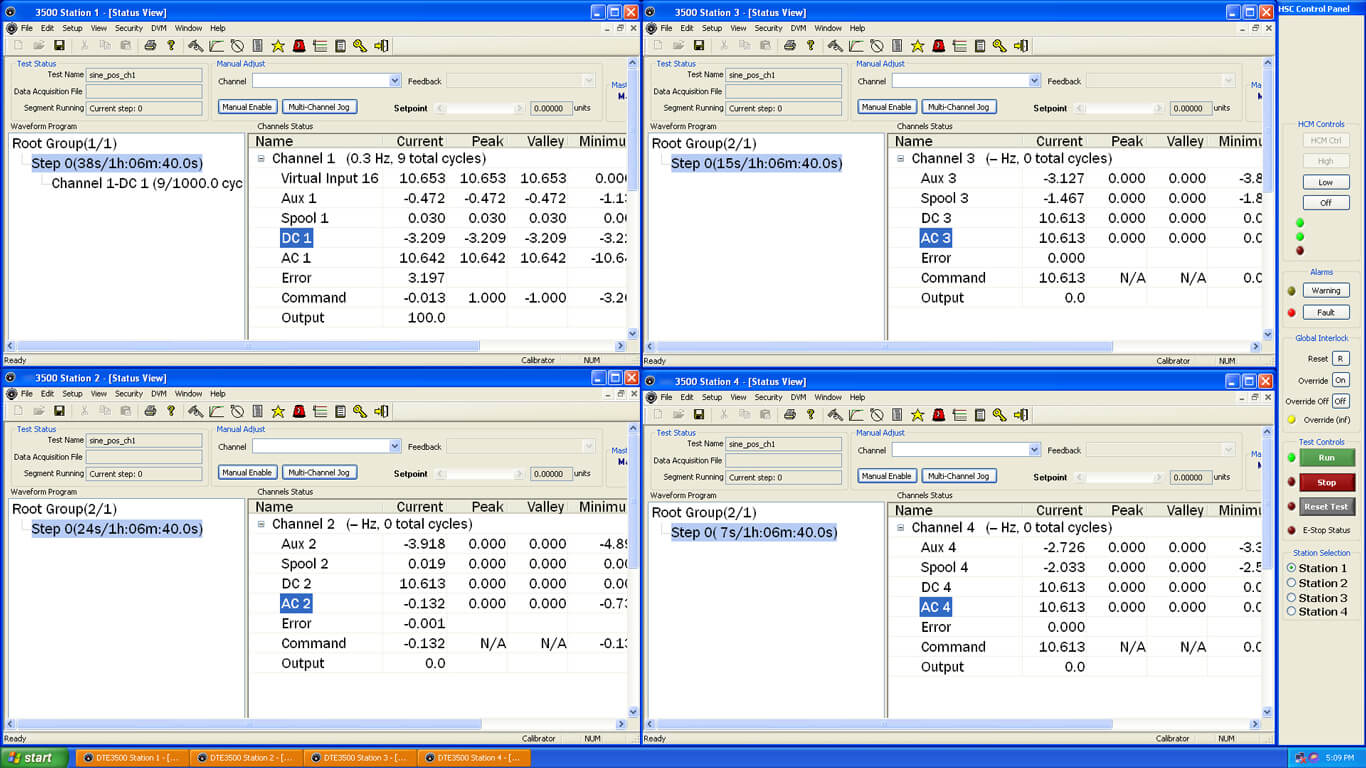Click the Save icon in Station 1 toolbar
1366x768 pixels.
[59, 45]
